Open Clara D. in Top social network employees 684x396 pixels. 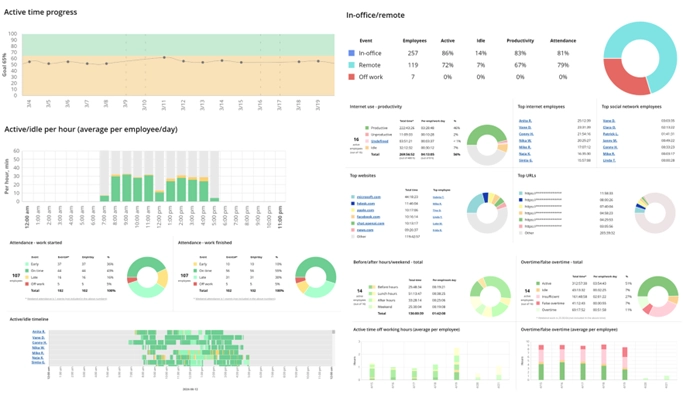point(609,127)
